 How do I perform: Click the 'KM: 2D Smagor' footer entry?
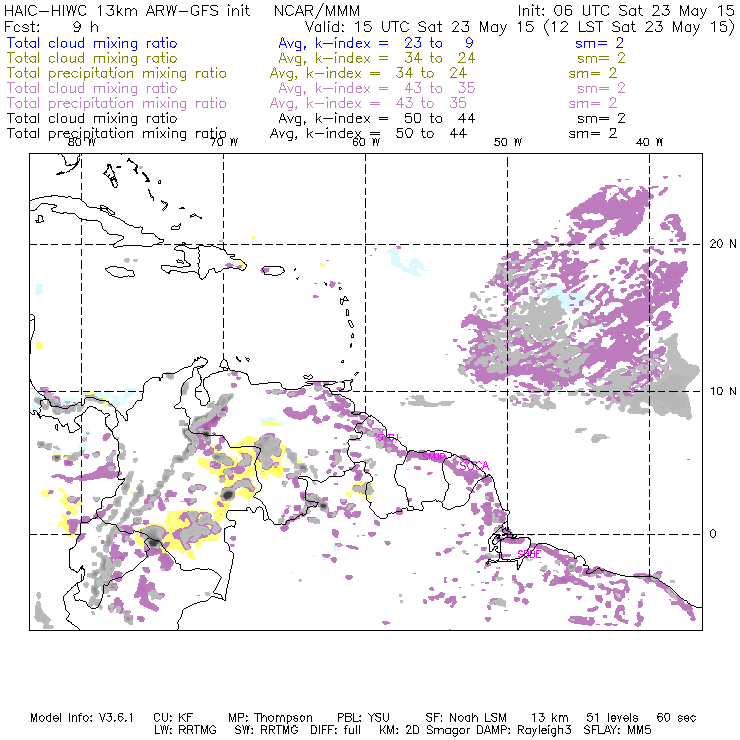coord(424,731)
